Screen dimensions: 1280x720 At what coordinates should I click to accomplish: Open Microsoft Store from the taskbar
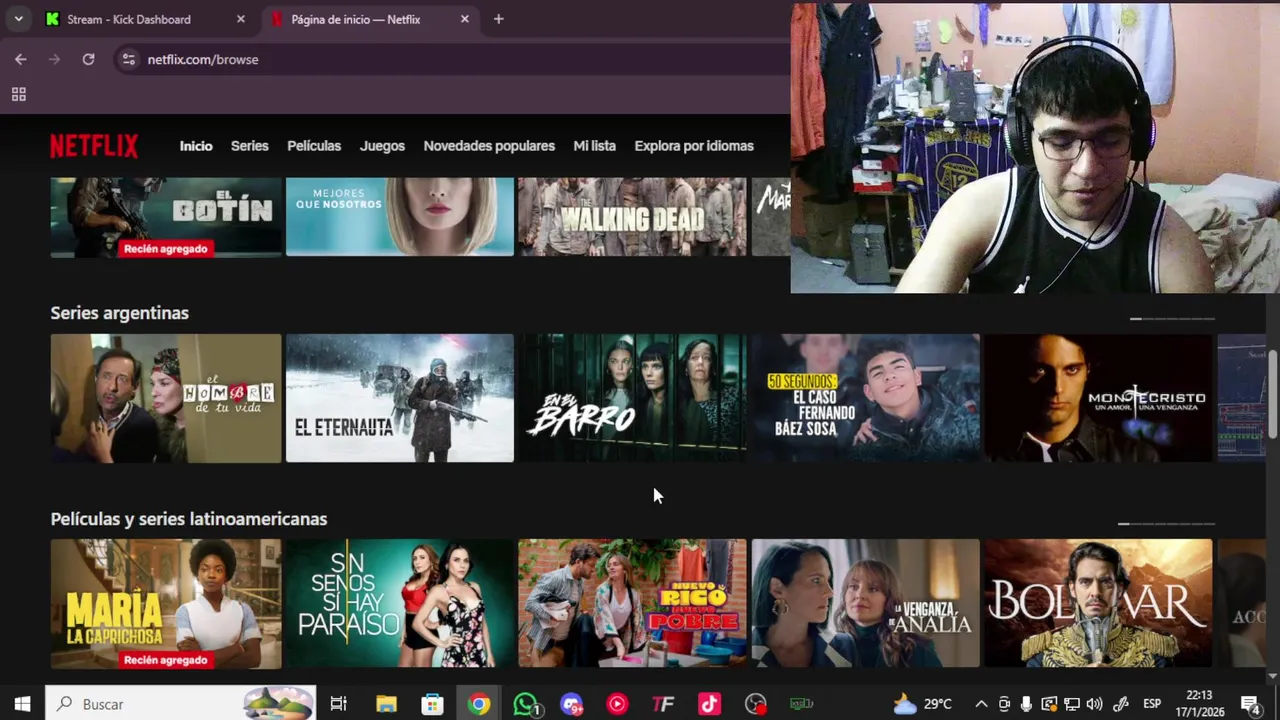click(x=432, y=704)
